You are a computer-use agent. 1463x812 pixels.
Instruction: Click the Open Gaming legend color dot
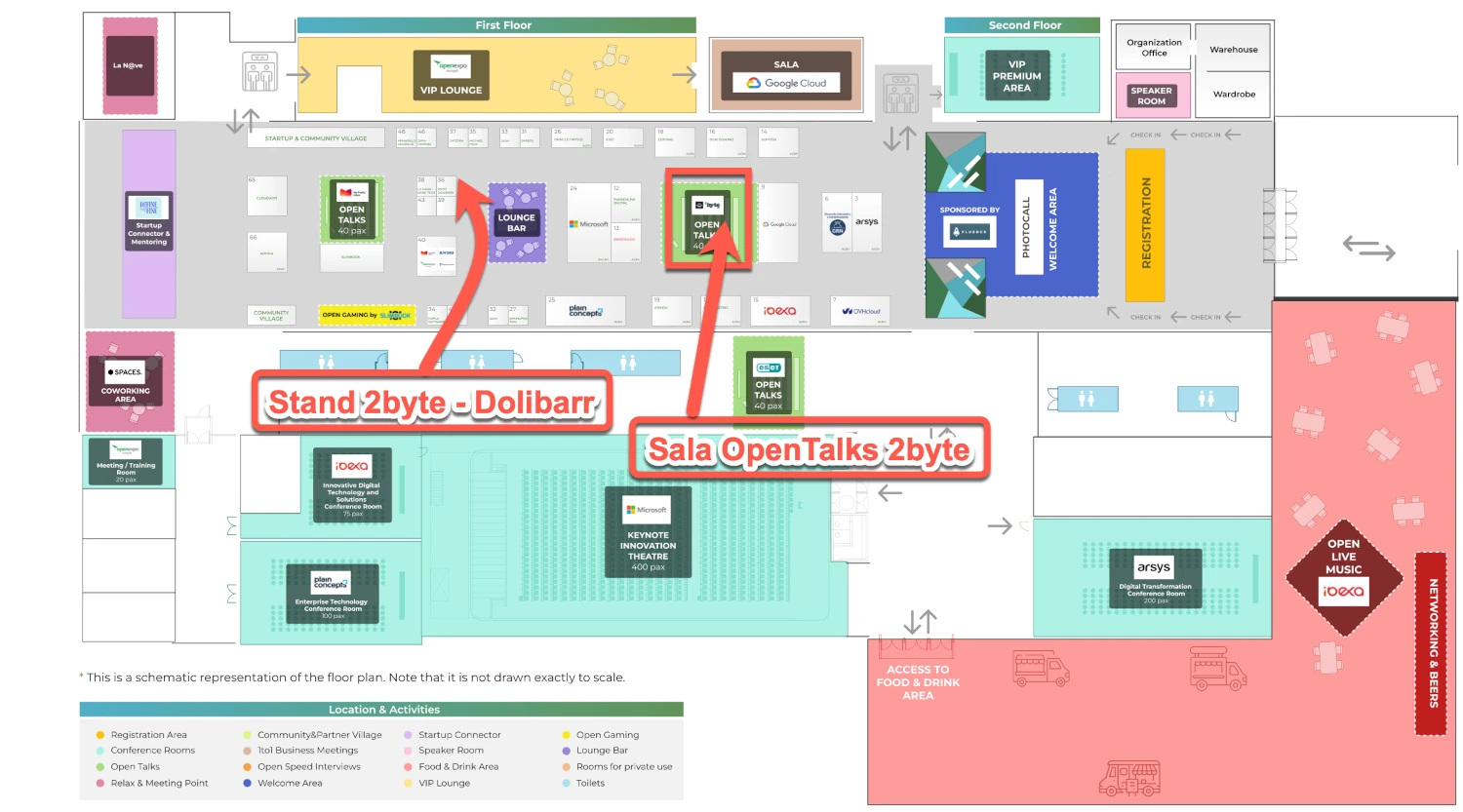pos(567,735)
